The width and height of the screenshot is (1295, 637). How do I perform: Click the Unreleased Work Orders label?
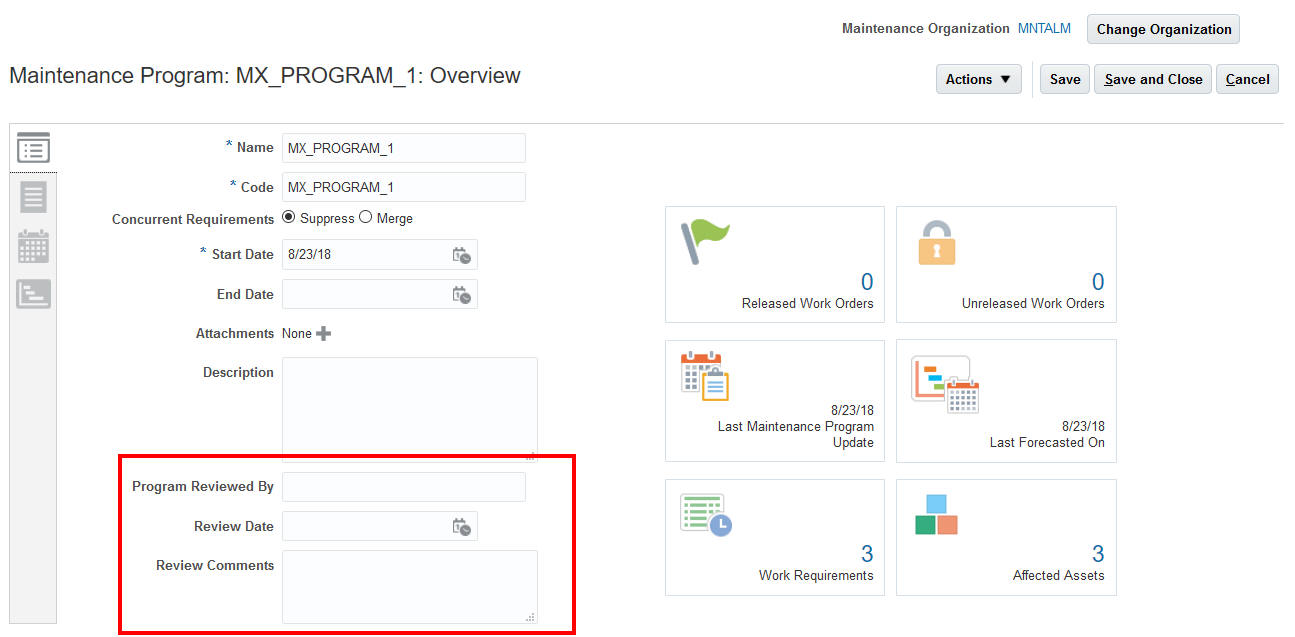pos(1033,304)
